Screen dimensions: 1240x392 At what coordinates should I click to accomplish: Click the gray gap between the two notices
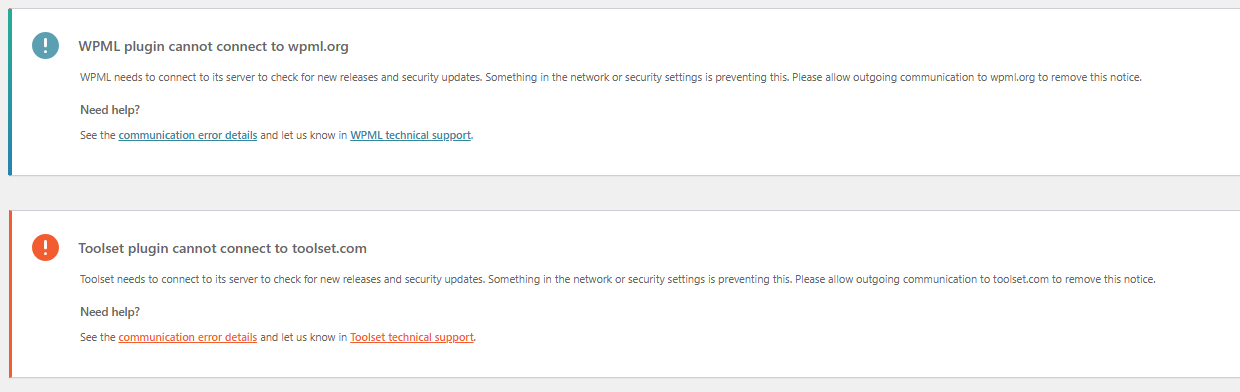click(620, 193)
